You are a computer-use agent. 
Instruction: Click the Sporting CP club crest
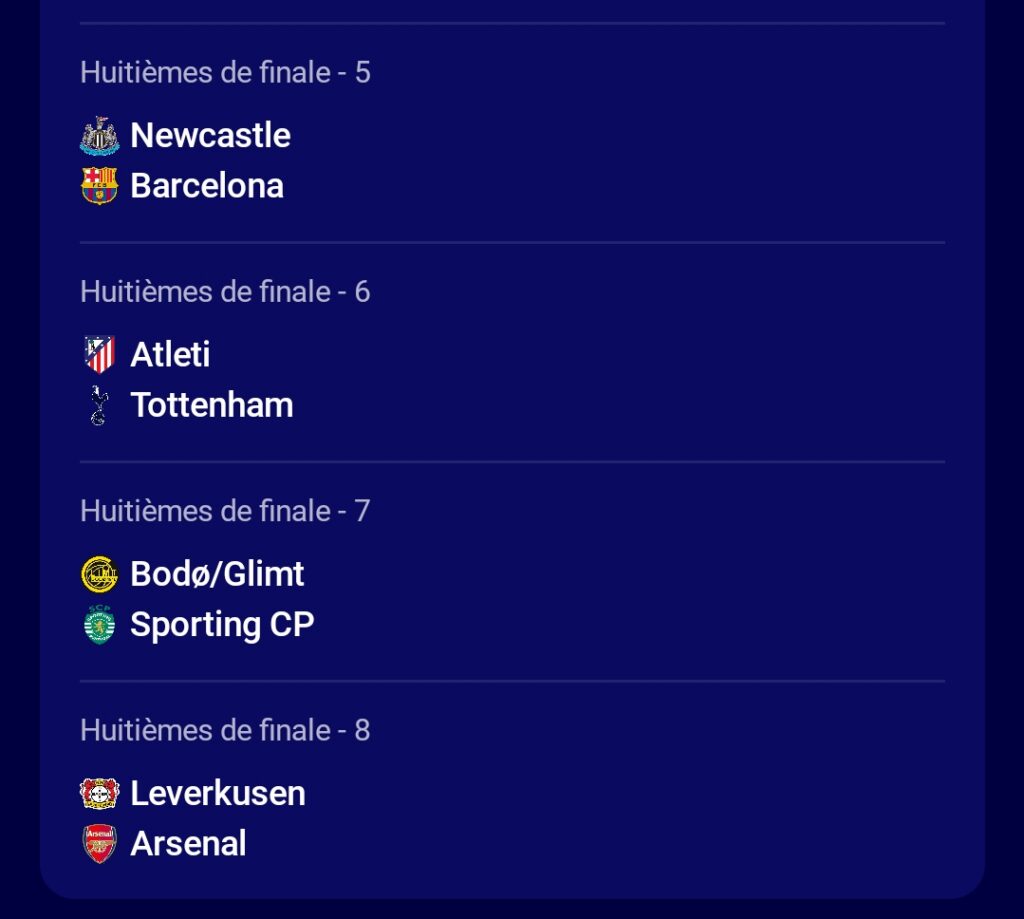(99, 624)
